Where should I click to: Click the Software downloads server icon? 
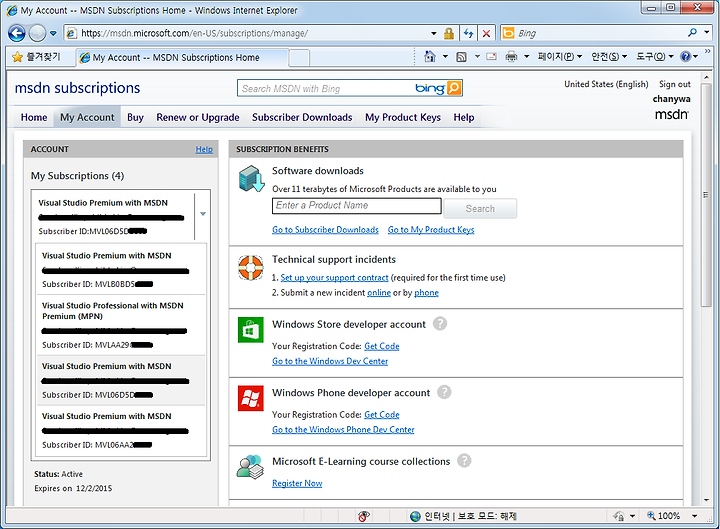click(251, 178)
